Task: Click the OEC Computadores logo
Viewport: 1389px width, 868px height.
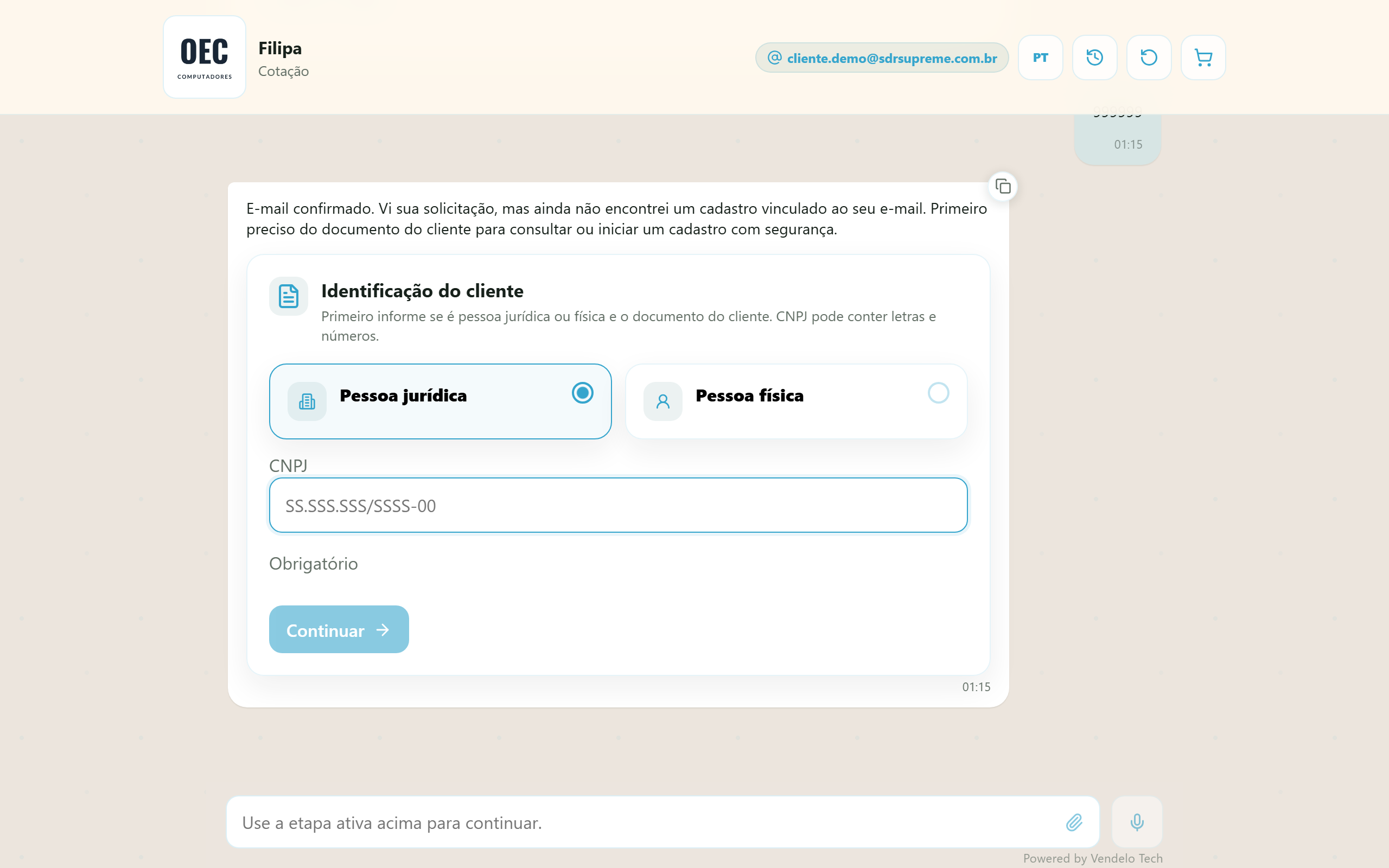Action: tap(205, 57)
